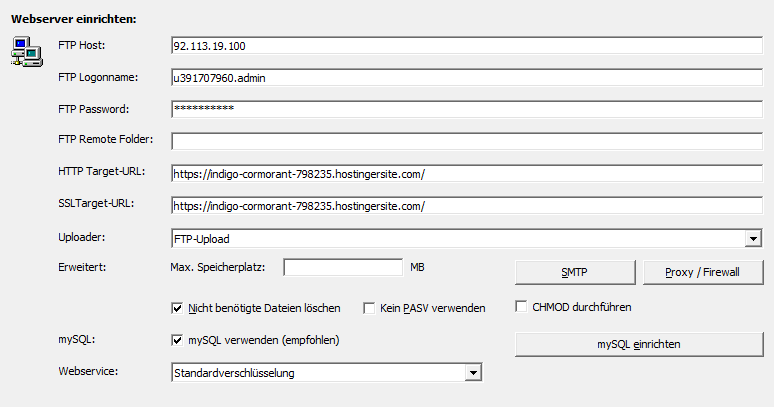Open the Uploader dropdown arrow
Viewport: 774px width, 407px height.
753,239
